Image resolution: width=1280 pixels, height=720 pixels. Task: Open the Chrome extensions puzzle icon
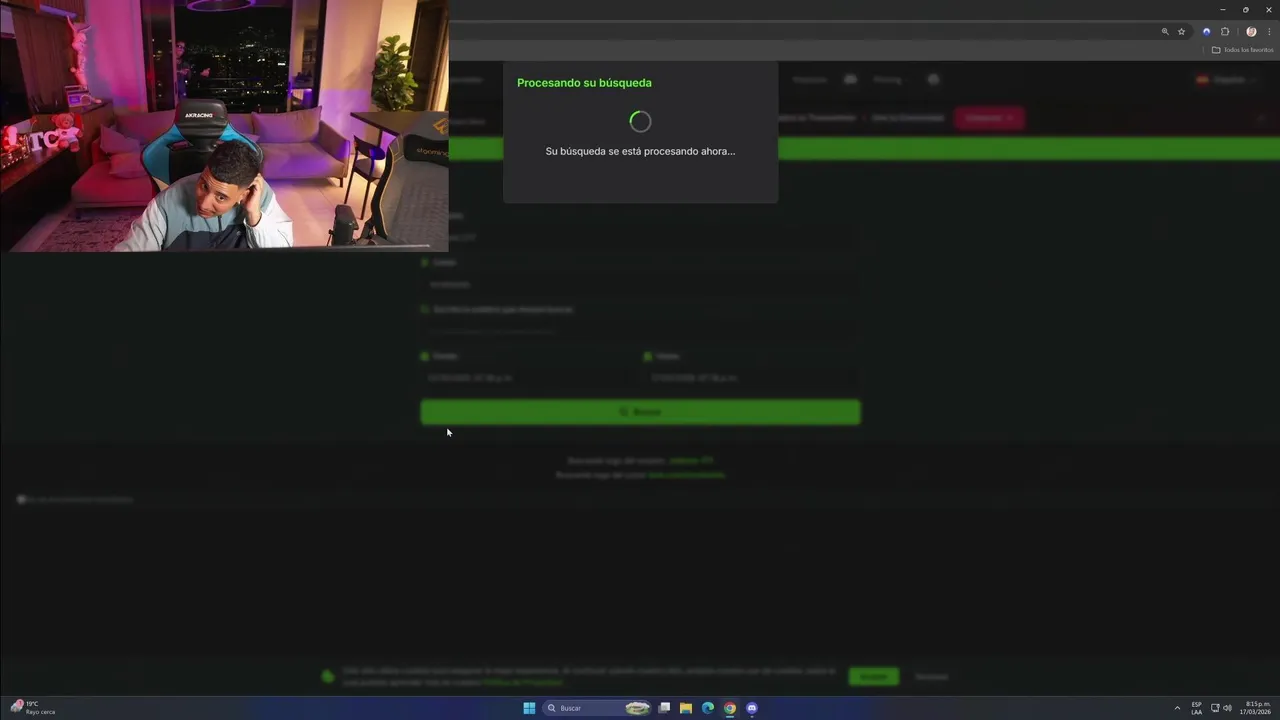coord(1225,32)
